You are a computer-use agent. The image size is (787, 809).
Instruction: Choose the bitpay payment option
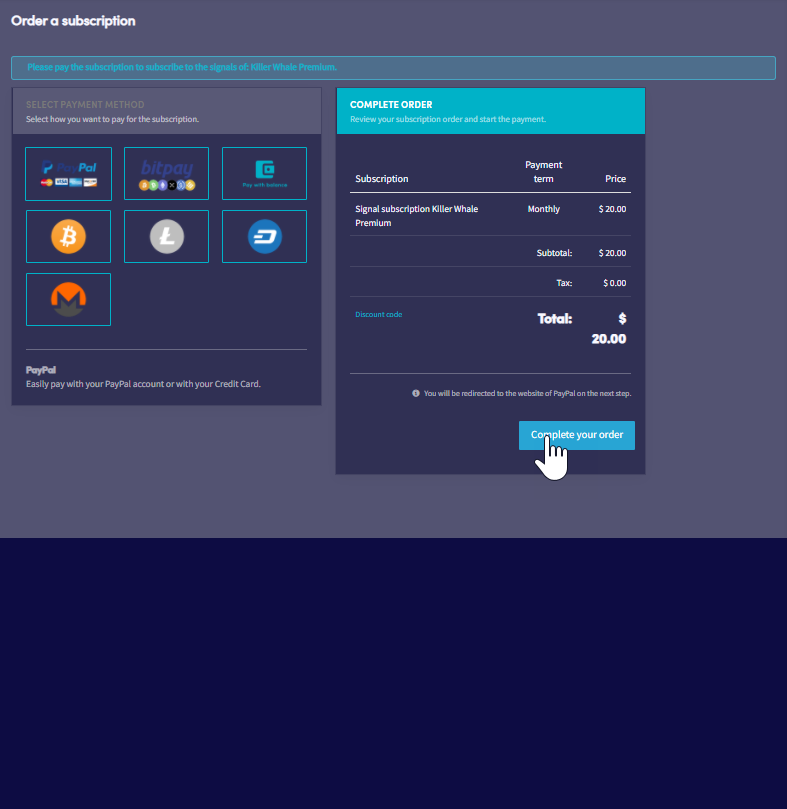pos(166,173)
